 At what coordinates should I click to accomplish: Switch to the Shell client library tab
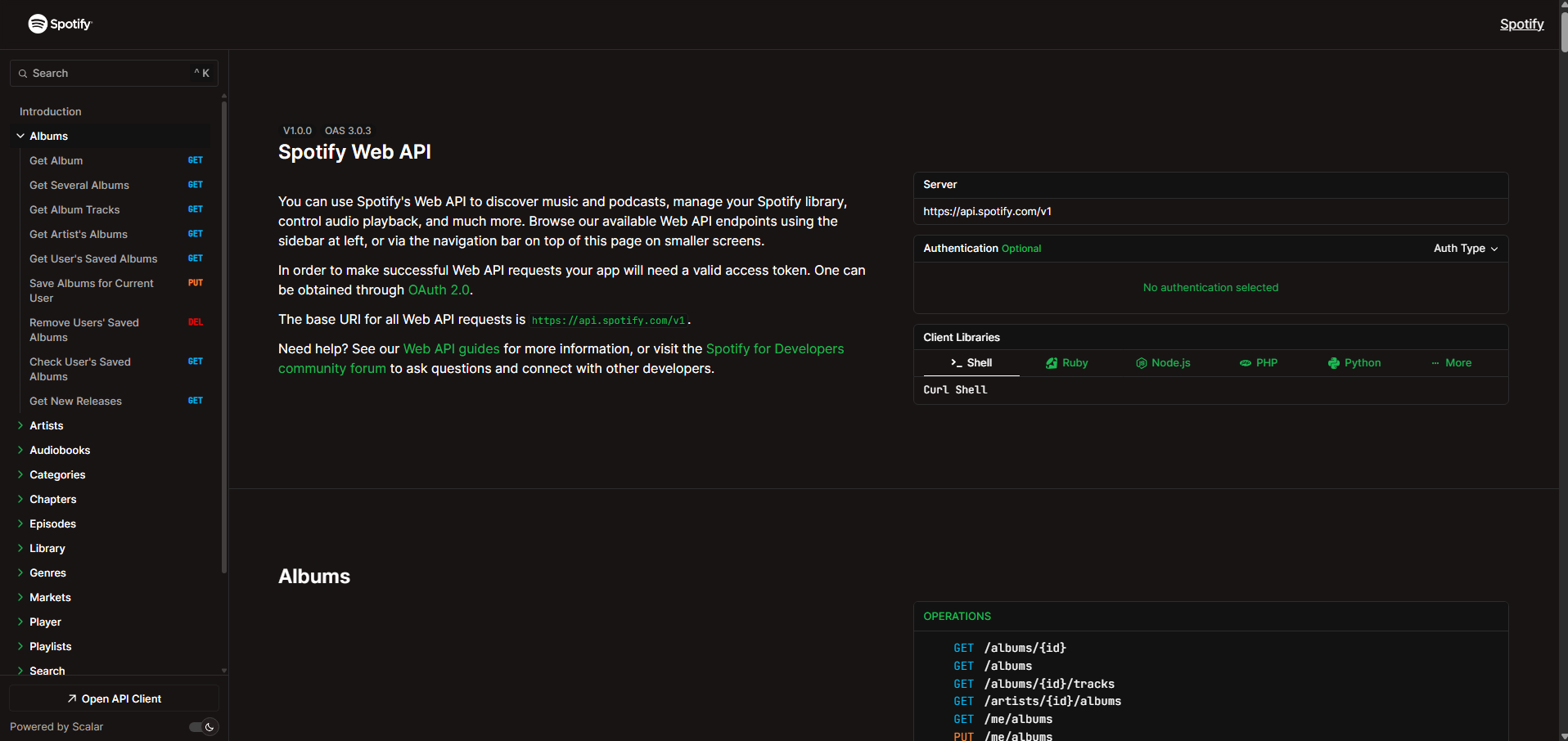click(971, 363)
